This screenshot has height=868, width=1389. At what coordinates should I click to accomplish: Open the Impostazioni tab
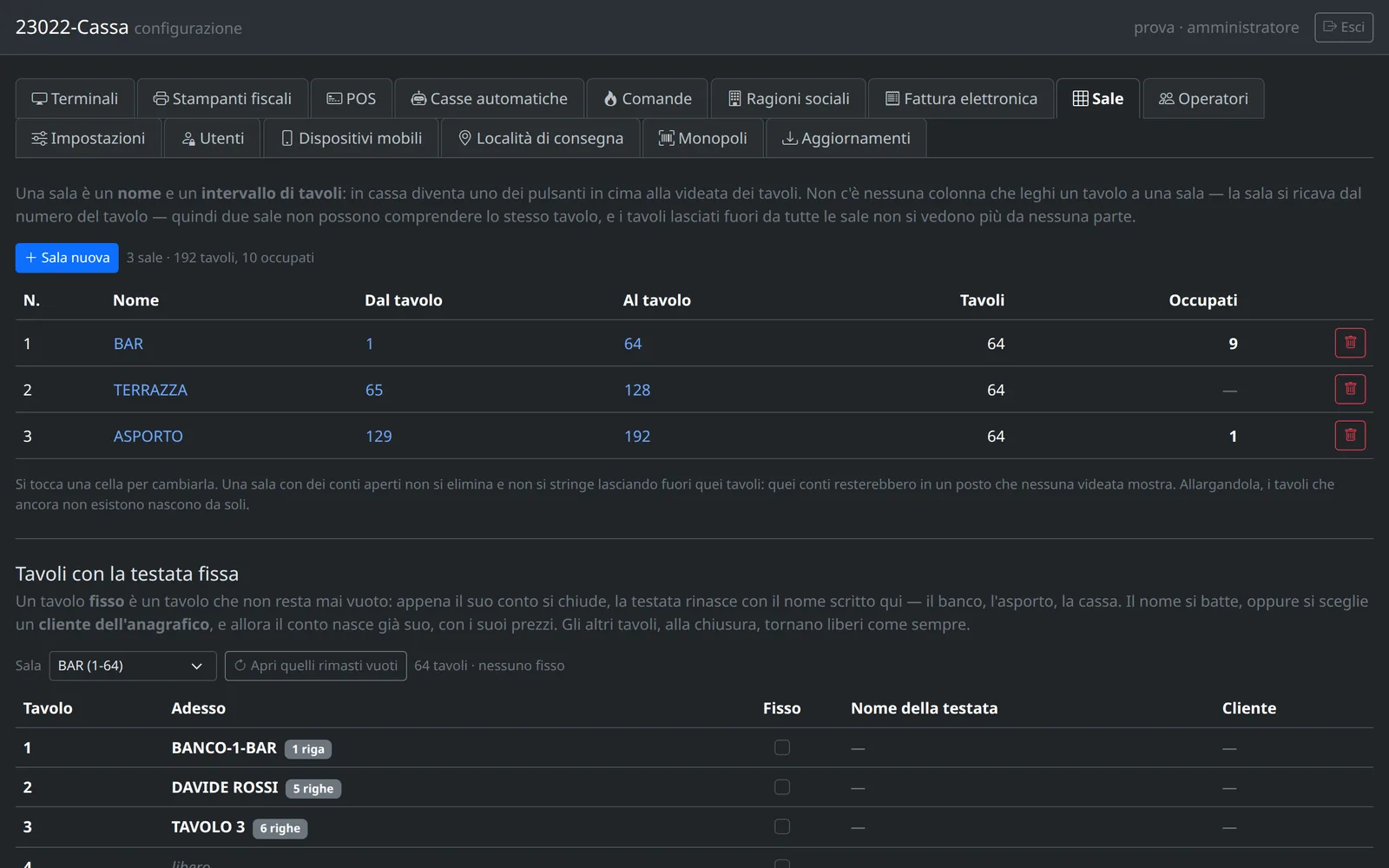[x=89, y=138]
